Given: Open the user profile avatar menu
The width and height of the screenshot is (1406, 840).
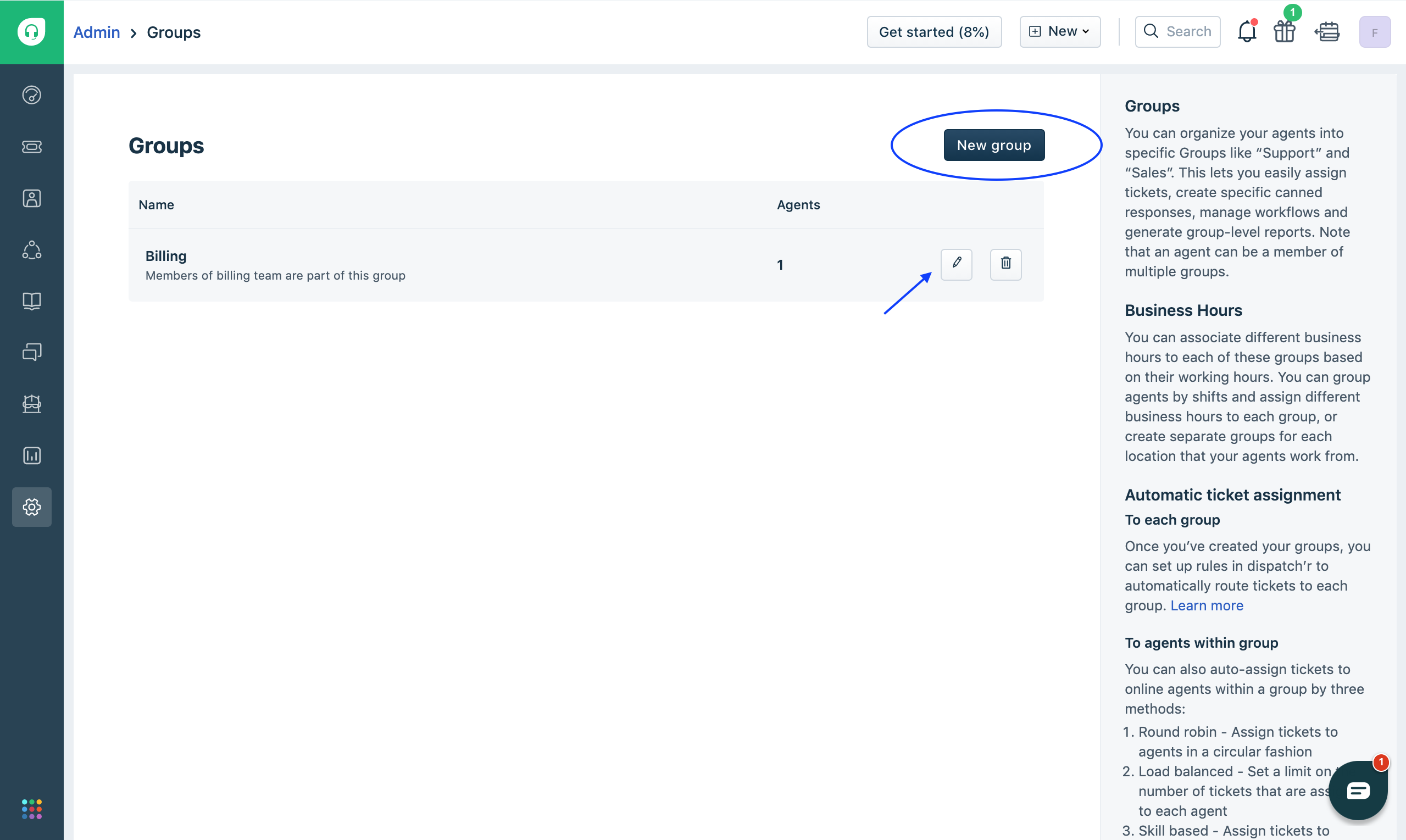Looking at the screenshot, I should point(1374,32).
